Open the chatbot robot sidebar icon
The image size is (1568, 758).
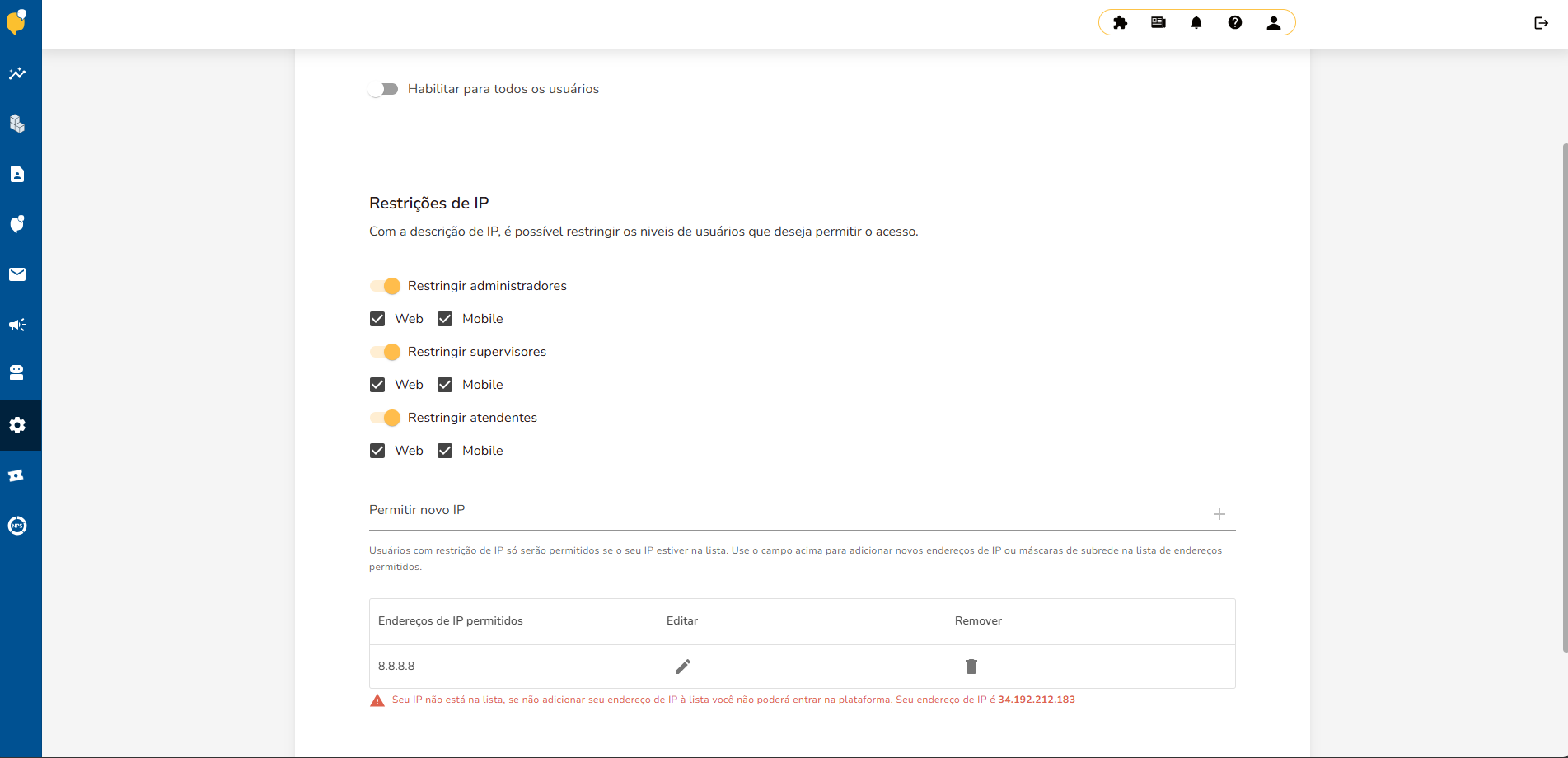[17, 372]
